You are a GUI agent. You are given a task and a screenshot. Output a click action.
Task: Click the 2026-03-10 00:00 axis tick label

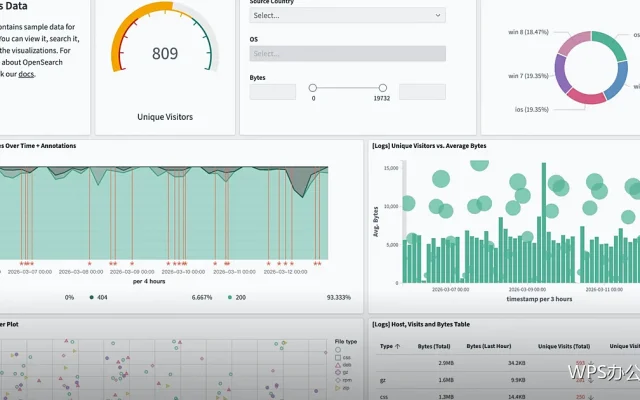coord(183,271)
